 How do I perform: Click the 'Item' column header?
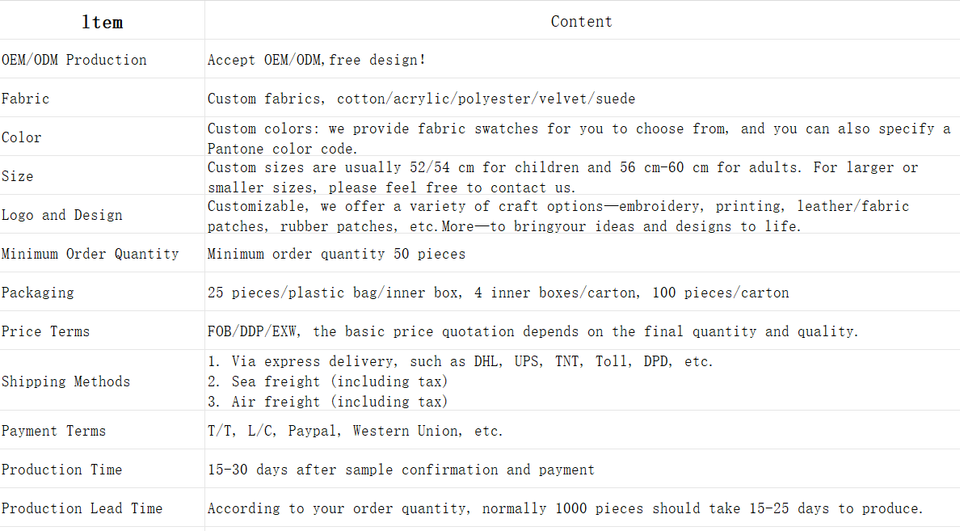[x=102, y=21]
